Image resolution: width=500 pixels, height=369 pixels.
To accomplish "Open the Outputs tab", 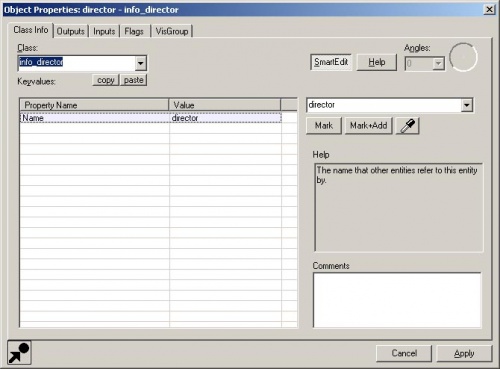I will point(71,31).
